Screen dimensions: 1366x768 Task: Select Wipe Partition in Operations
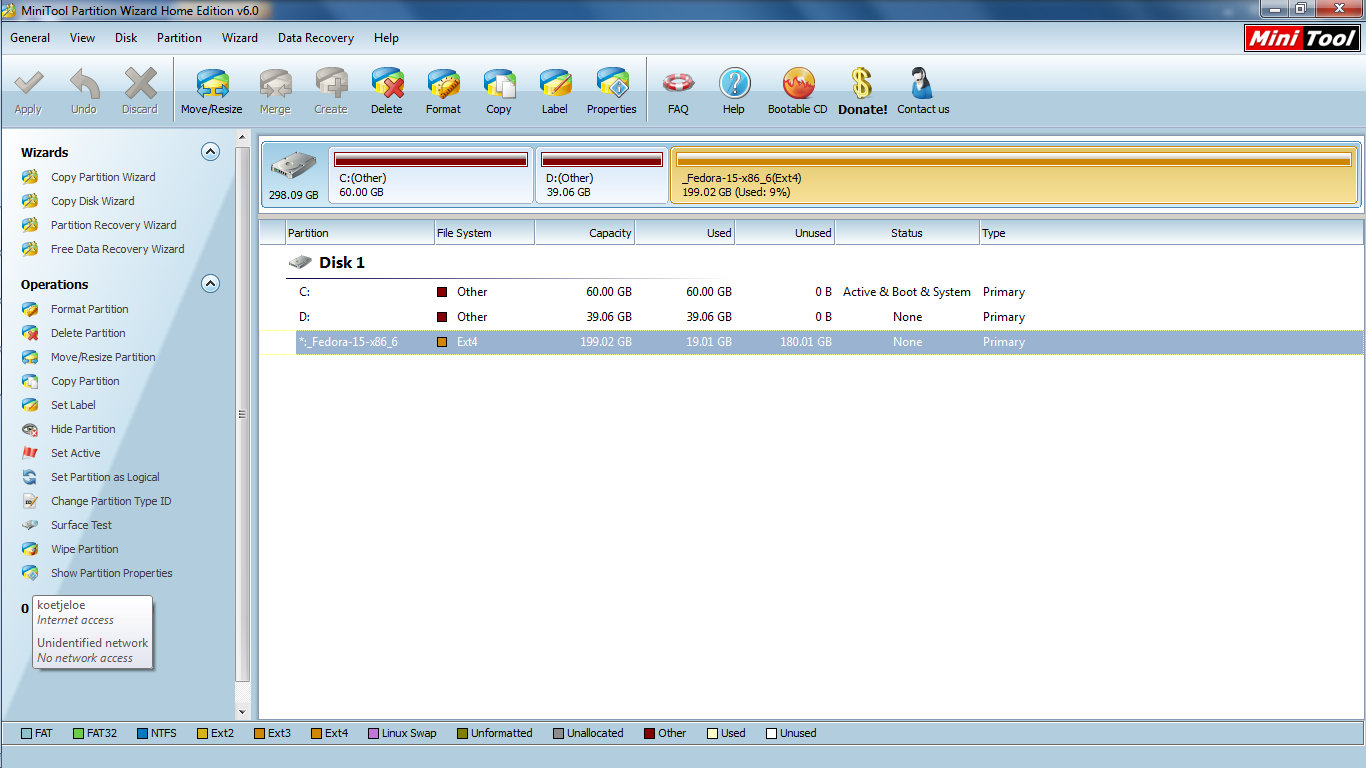pos(84,549)
